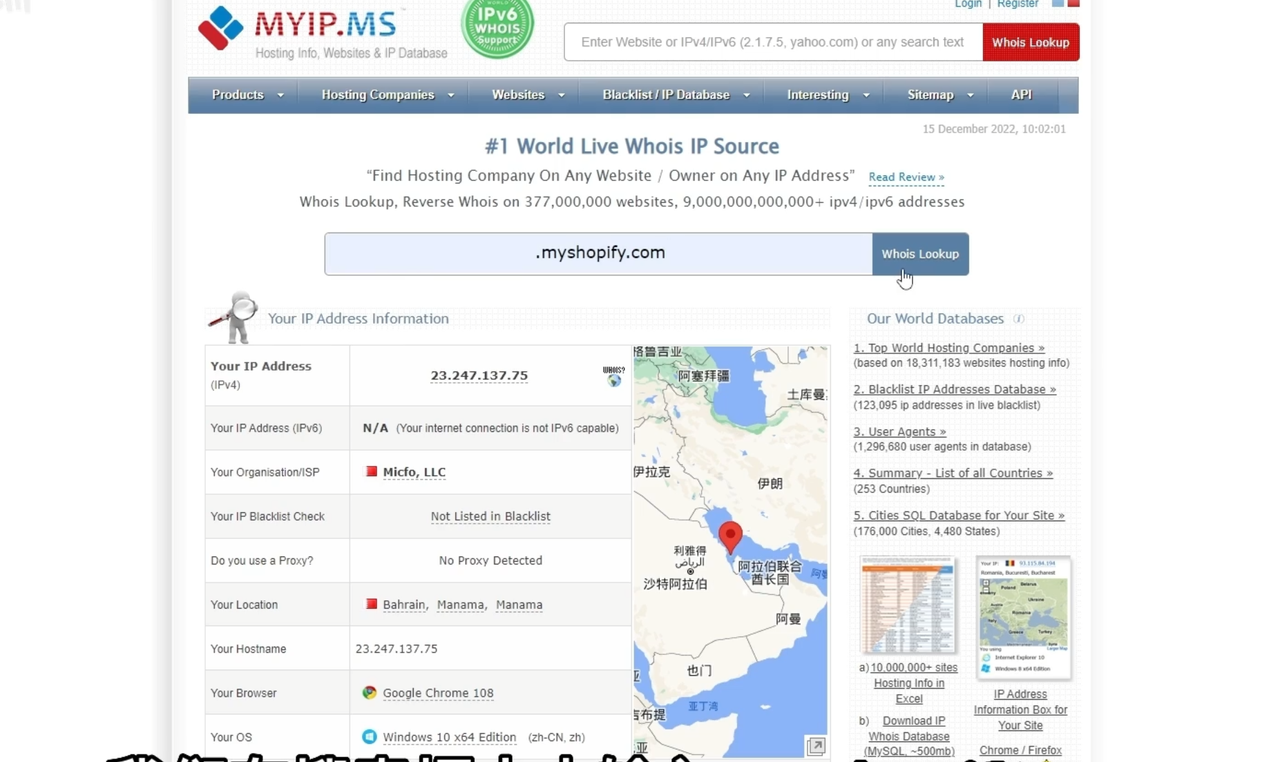1280x762 pixels.
Task: Click the MYIP.MS site logo
Action: click(300, 30)
